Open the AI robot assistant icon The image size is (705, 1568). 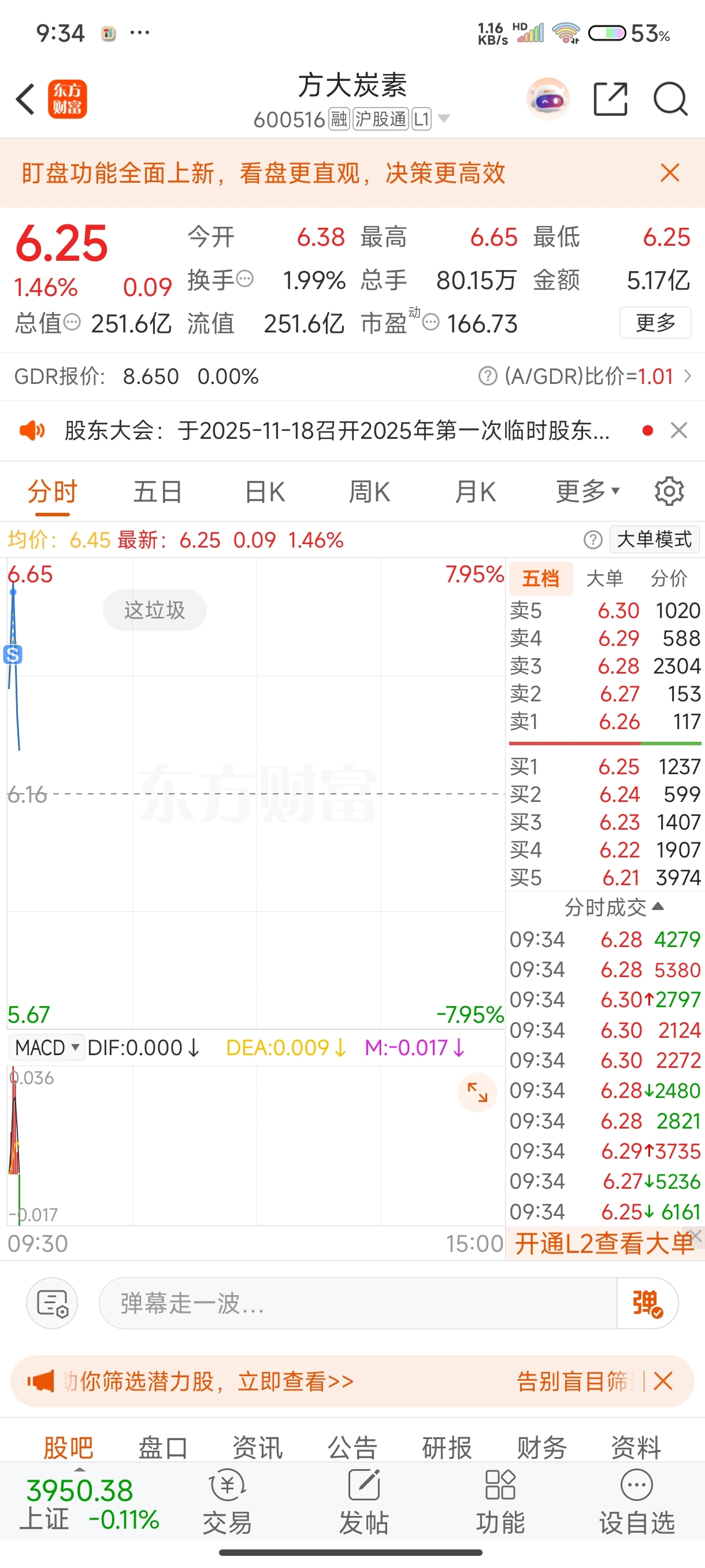(x=548, y=99)
